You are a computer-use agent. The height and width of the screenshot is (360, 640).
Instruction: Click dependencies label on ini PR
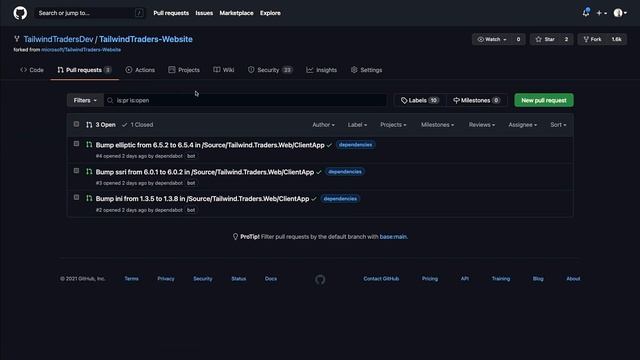click(340, 199)
